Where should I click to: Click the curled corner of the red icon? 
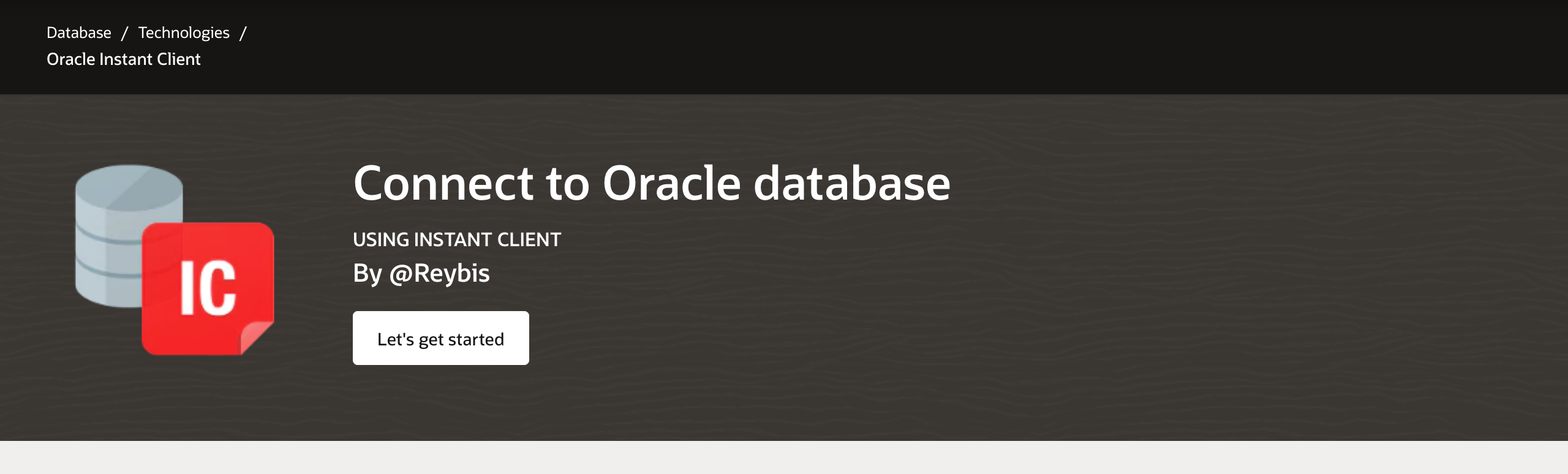[257, 338]
